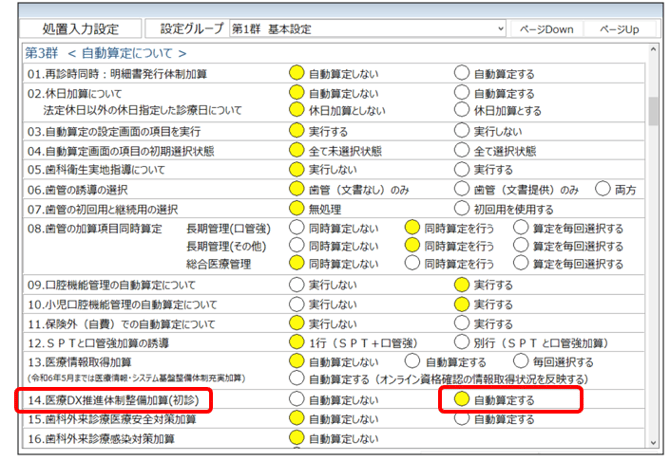This screenshot has width=670, height=461.
Task: Select 両方 for 06.歯管の誘導の選択
Action: coord(603,189)
